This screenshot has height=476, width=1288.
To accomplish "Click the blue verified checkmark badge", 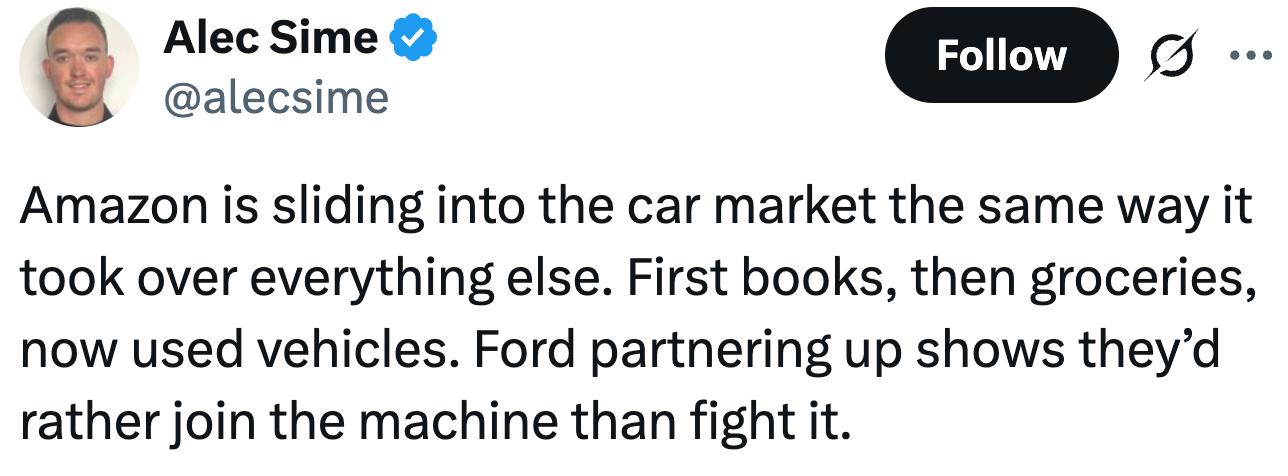I will coord(413,38).
